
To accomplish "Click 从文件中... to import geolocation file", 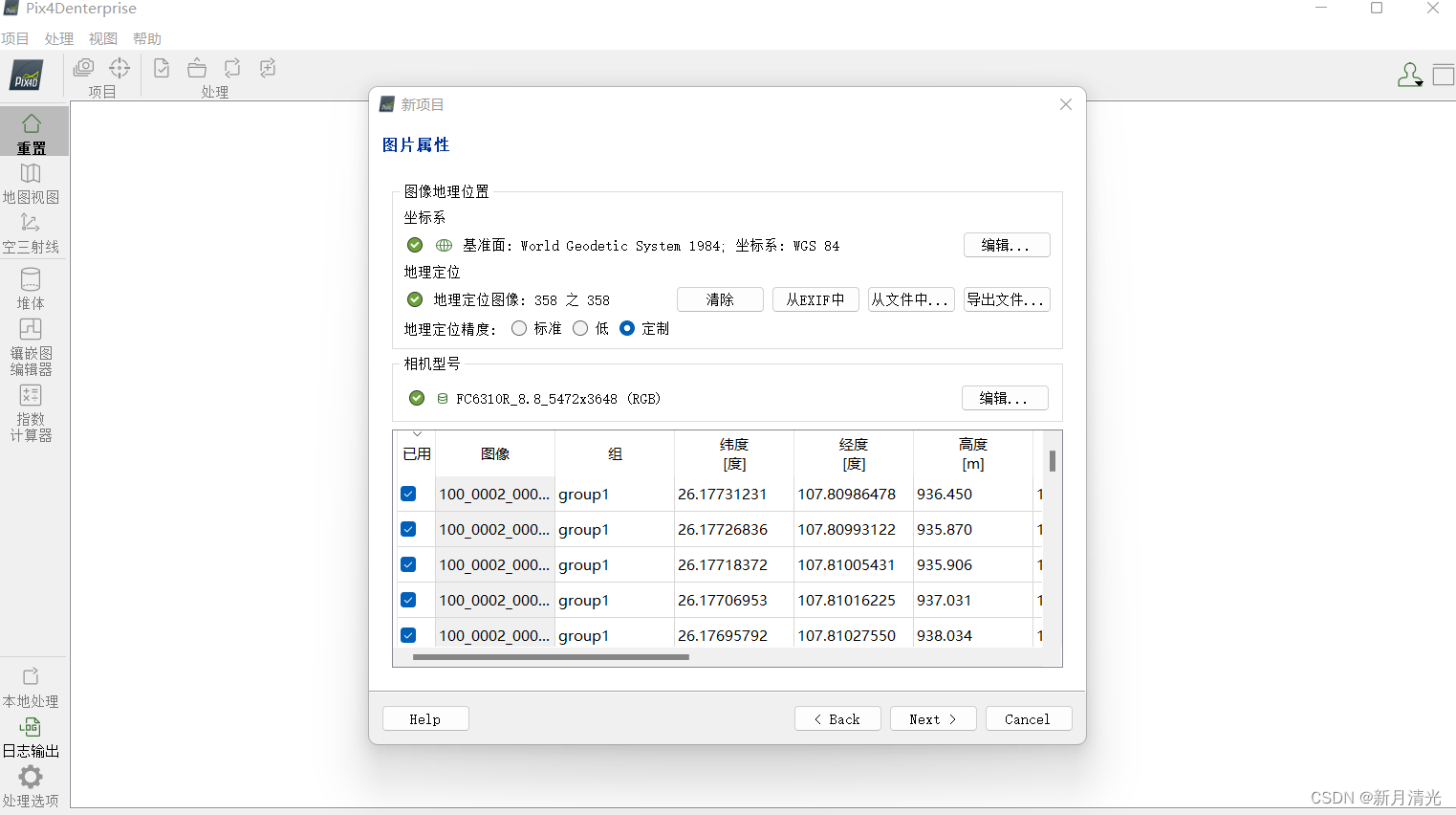I will tap(910, 299).
